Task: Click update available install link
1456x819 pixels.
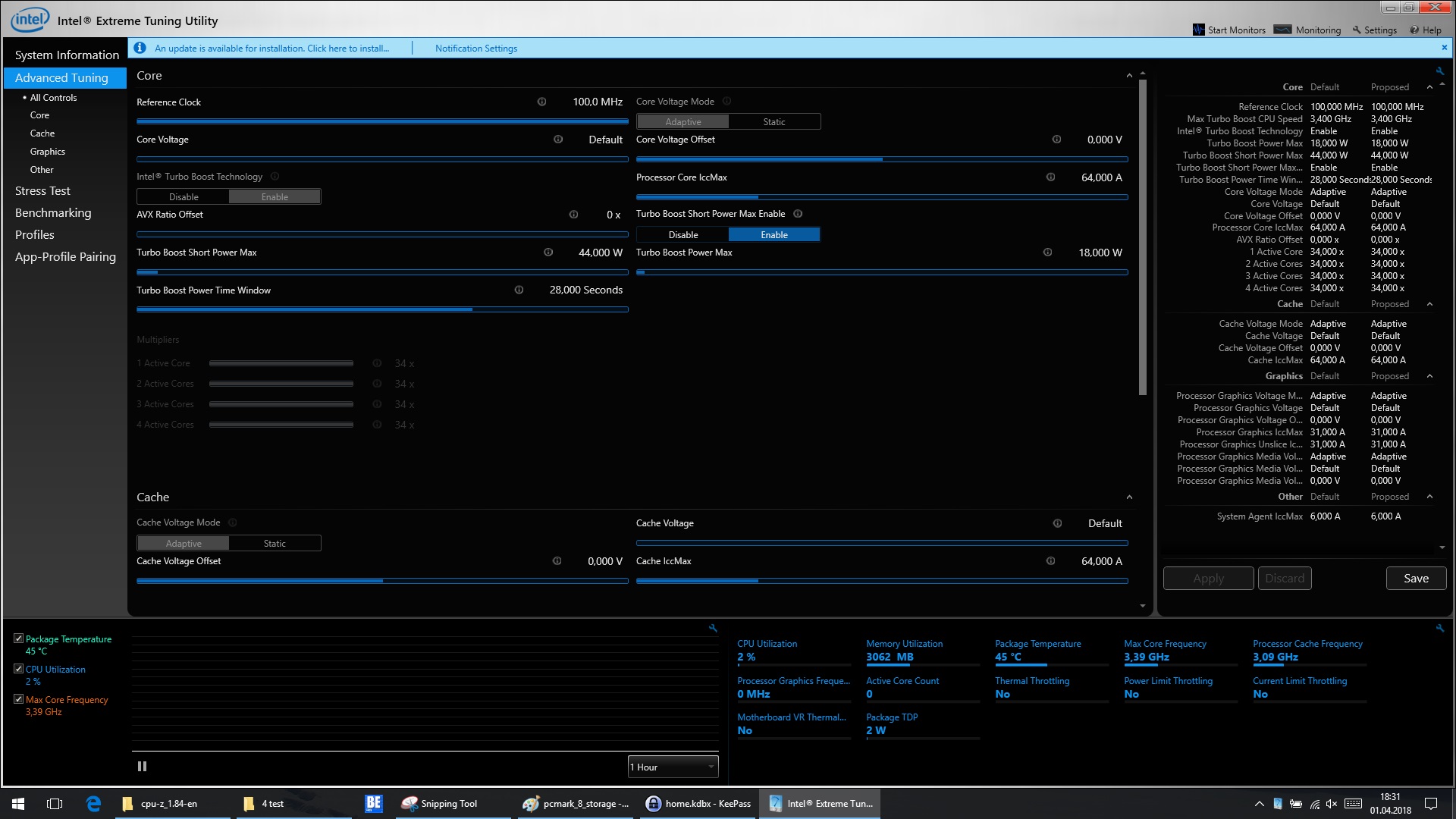Action: click(x=271, y=48)
